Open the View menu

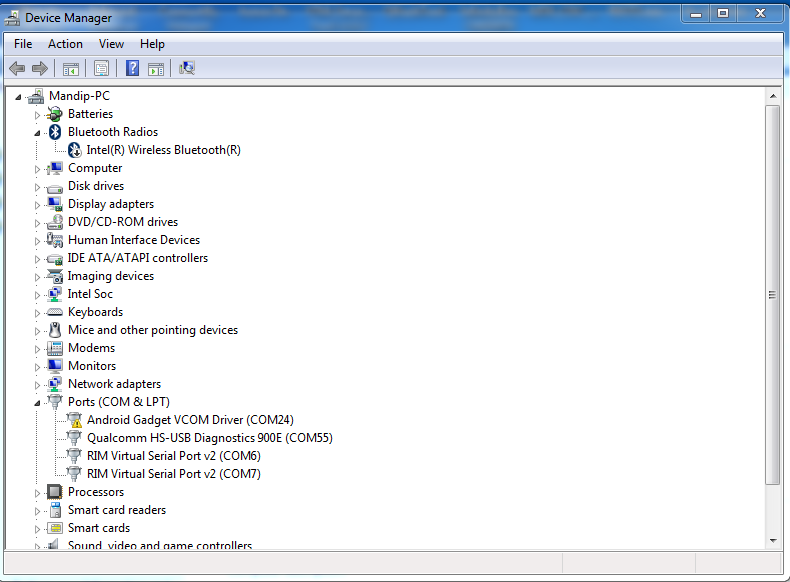point(111,44)
